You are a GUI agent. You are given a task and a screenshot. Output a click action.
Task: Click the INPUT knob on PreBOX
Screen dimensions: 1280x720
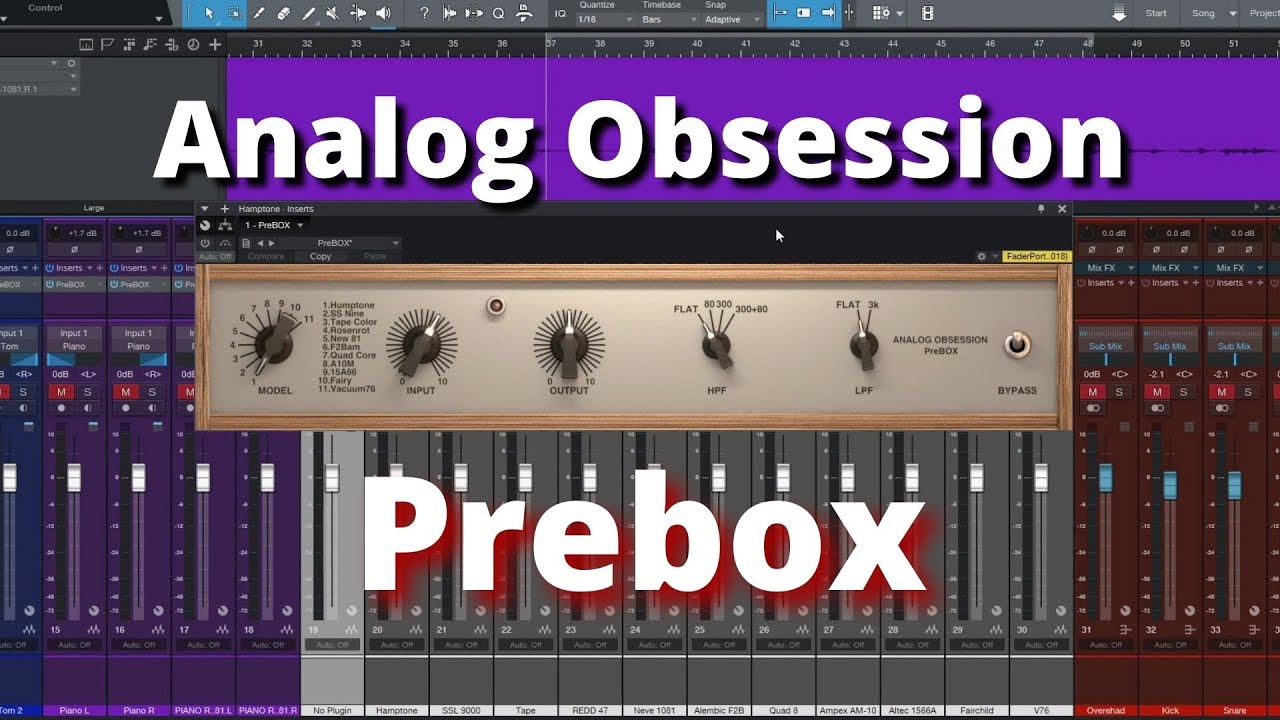(421, 344)
